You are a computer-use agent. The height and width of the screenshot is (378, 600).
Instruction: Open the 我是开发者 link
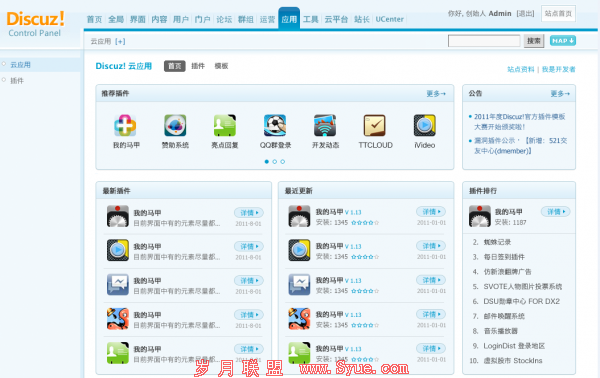tap(558, 69)
